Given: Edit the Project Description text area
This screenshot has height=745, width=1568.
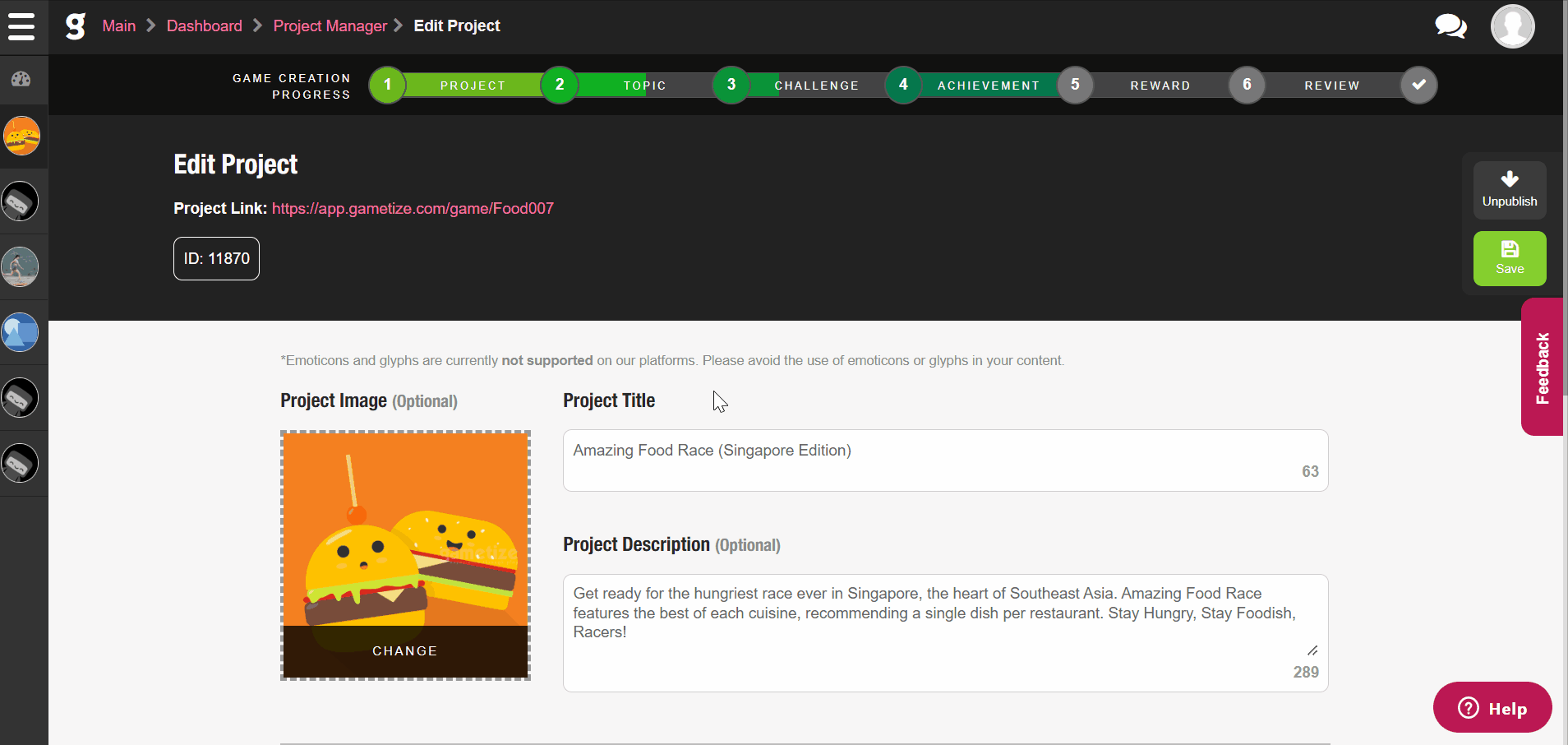Looking at the screenshot, I should [945, 632].
